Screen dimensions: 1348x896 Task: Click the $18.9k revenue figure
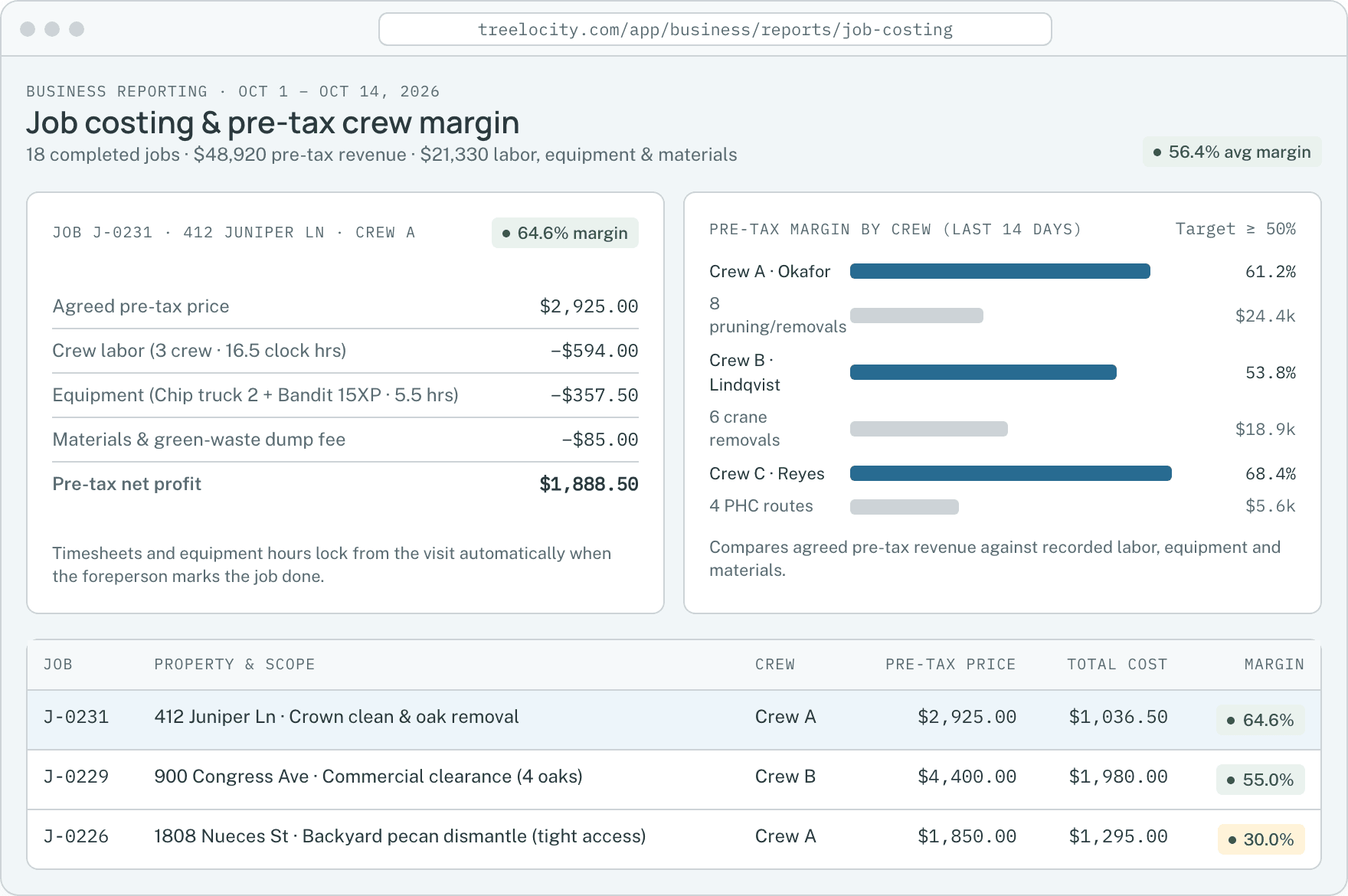pyautogui.click(x=1265, y=429)
